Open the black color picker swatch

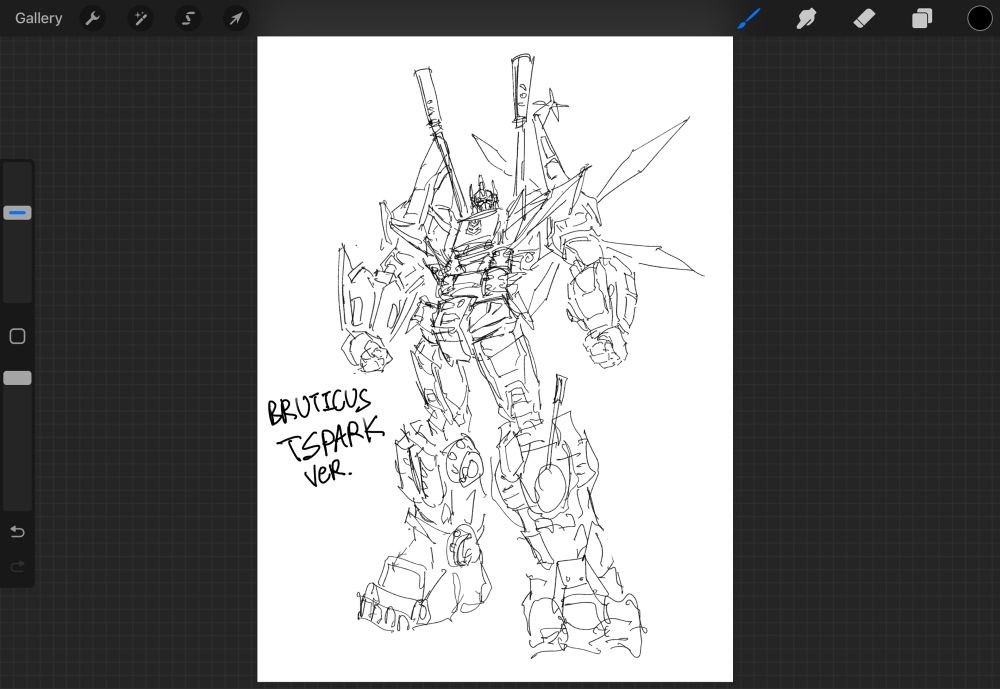[x=980, y=19]
